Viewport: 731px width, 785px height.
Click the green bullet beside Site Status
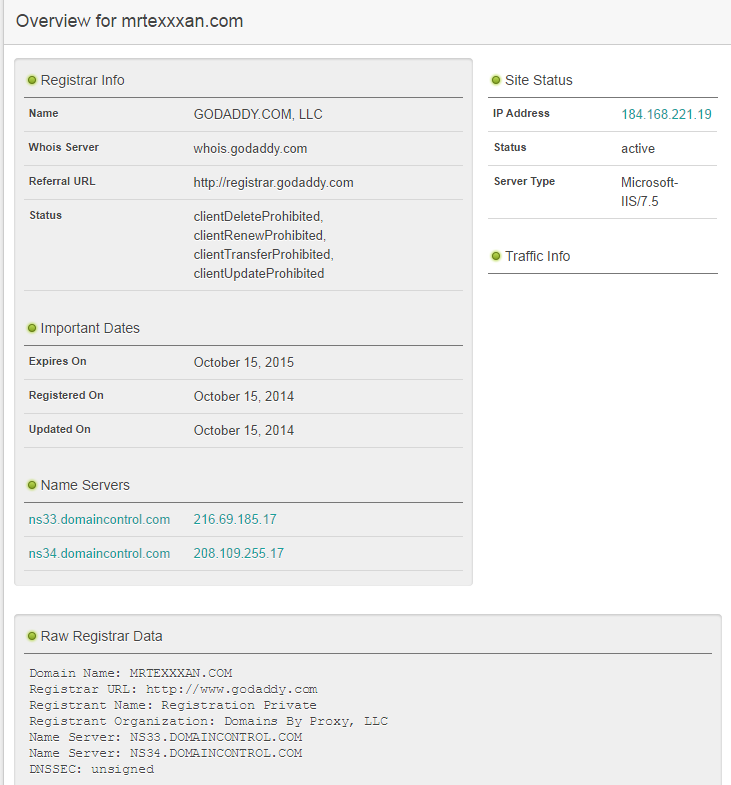pyautogui.click(x=495, y=80)
